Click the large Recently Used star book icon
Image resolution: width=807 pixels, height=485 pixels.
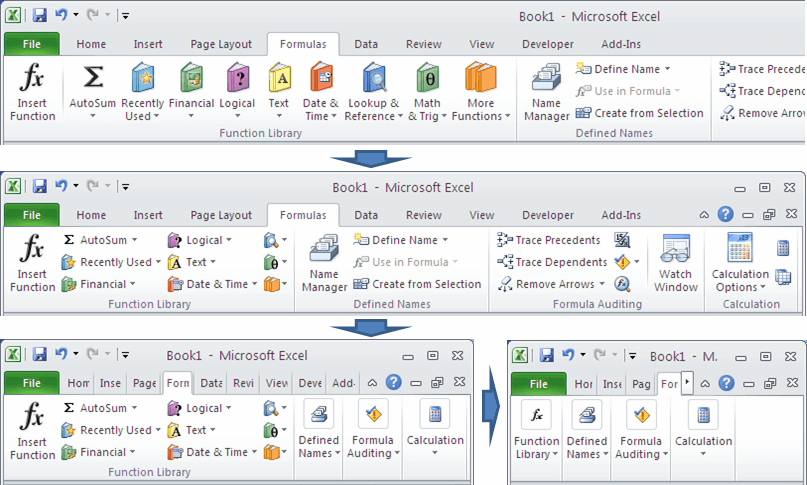click(142, 78)
